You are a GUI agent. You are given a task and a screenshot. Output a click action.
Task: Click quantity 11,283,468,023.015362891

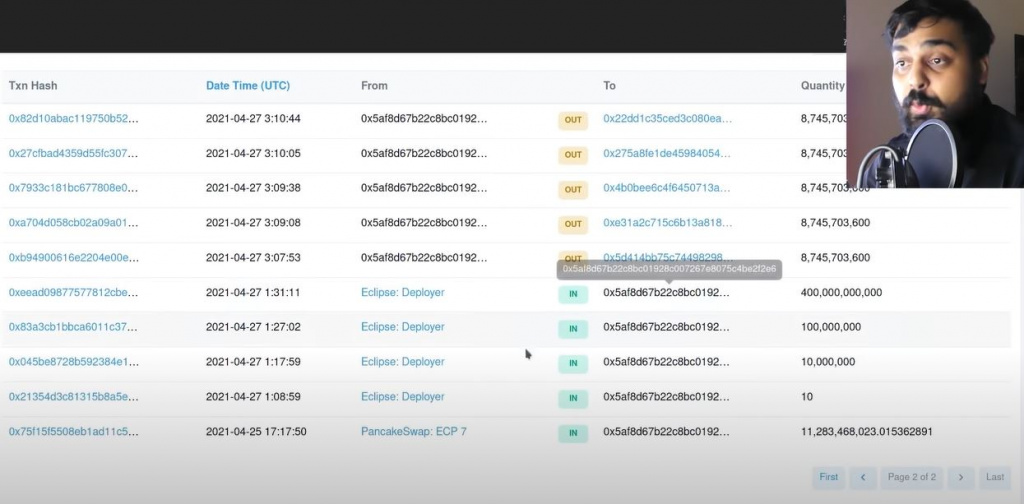point(867,432)
